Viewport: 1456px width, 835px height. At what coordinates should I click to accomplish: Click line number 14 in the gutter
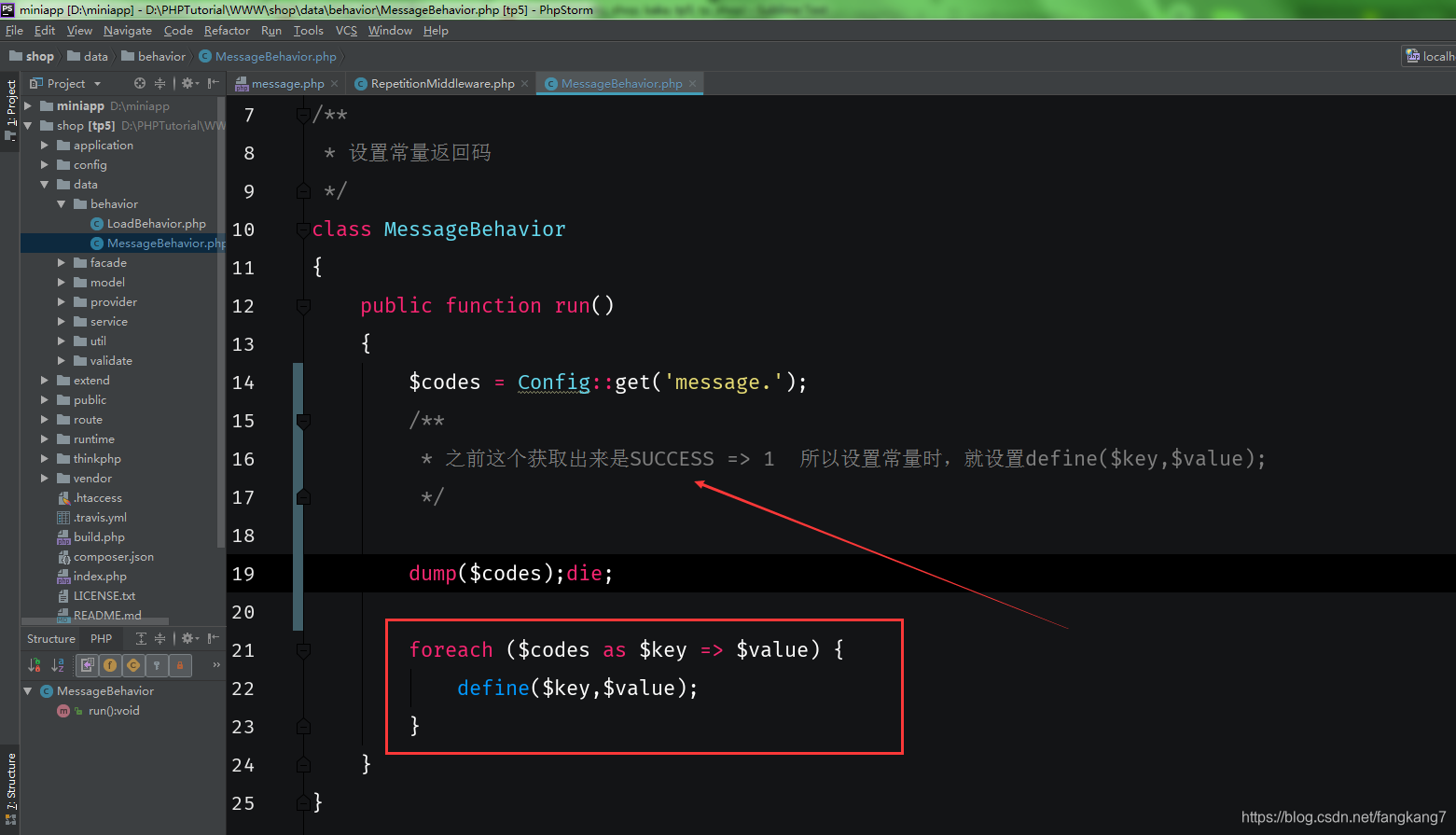tap(243, 383)
